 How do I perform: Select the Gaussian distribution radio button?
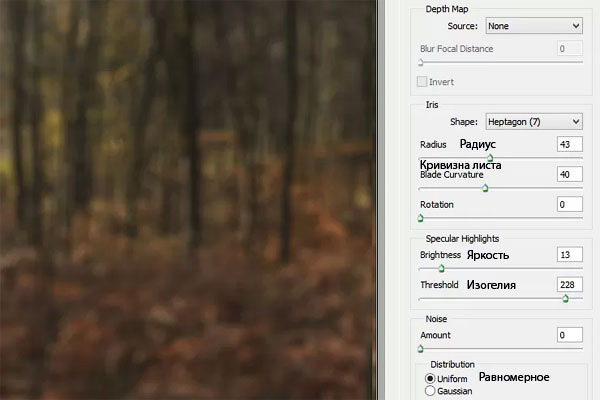coord(430,391)
